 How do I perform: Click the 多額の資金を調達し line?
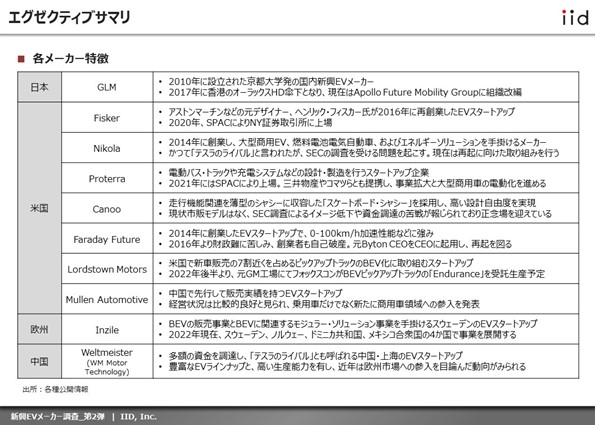pos(315,356)
